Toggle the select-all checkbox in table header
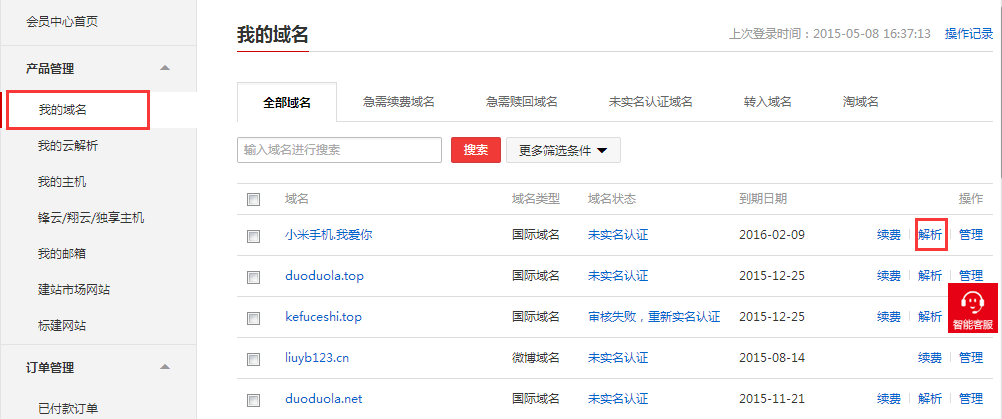The image size is (1002, 419). (253, 199)
